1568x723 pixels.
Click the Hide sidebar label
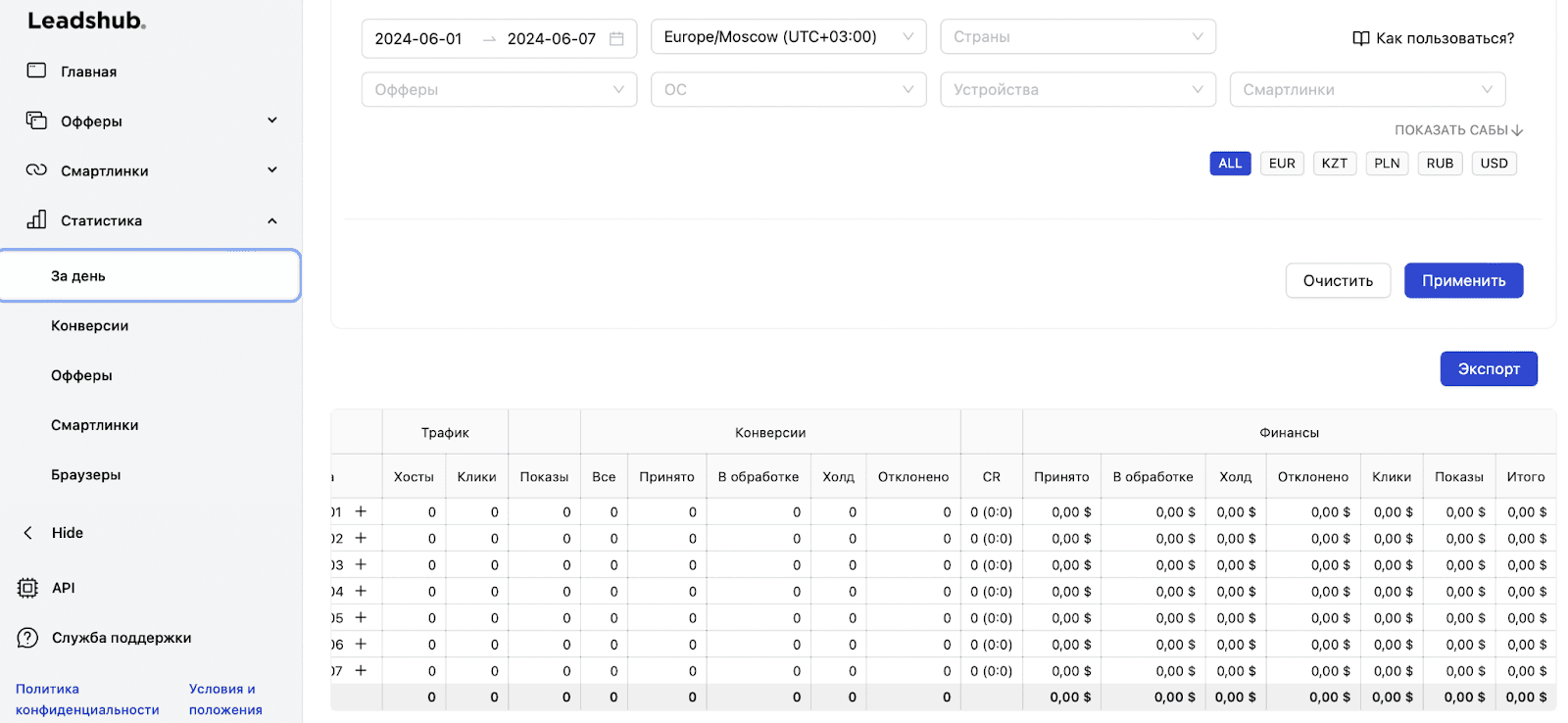68,533
